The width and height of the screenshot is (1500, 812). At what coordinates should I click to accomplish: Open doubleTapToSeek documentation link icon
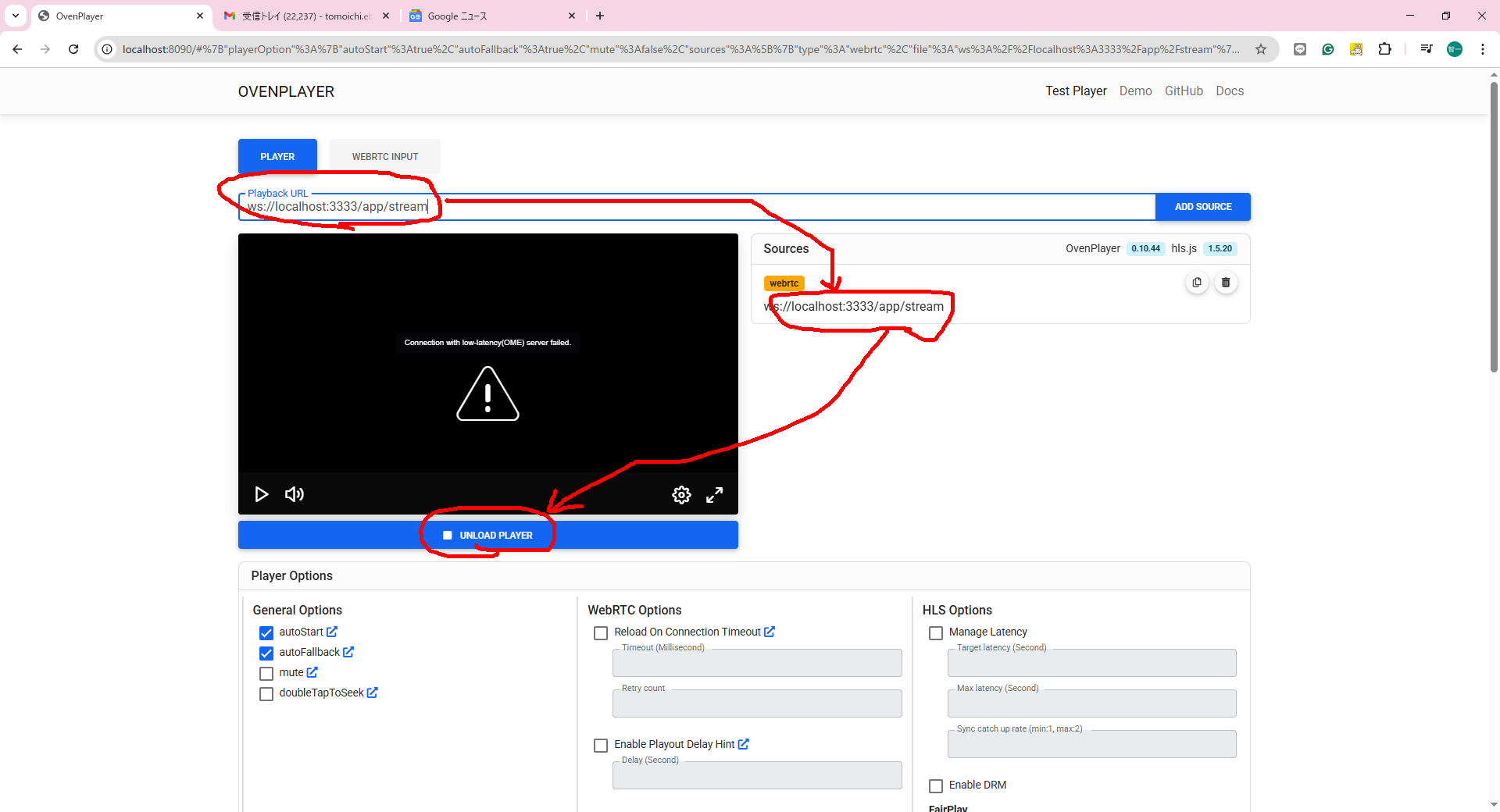point(373,693)
